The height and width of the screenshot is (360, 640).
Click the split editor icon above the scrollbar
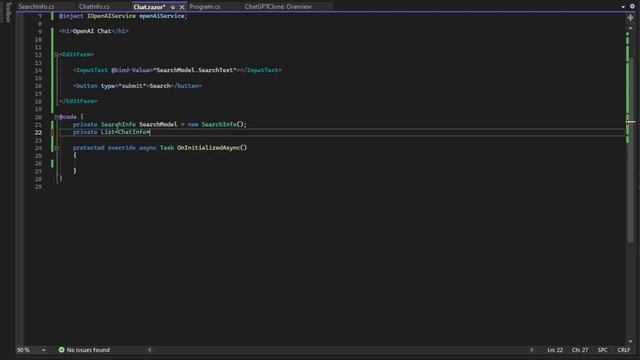coord(631,18)
